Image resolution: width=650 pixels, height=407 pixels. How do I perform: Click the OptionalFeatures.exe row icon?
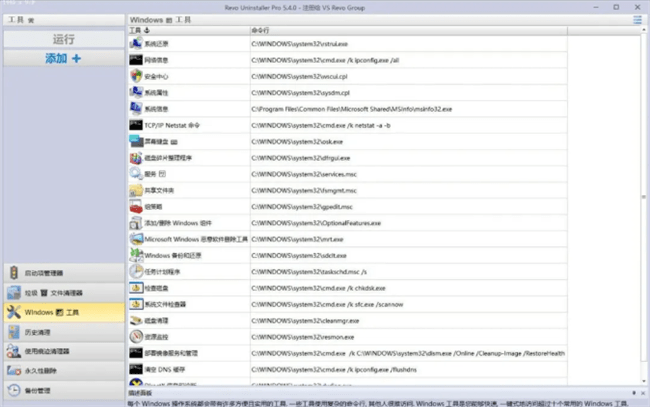[136, 223]
